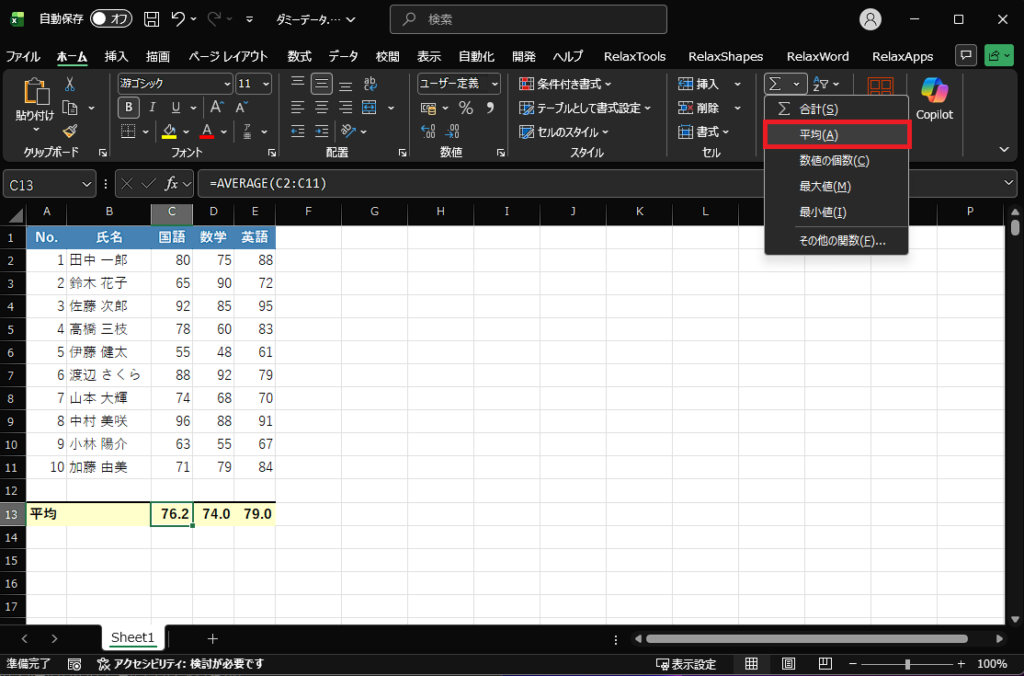Toggle Italic formatting
This screenshot has height=676, width=1024.
click(x=152, y=108)
